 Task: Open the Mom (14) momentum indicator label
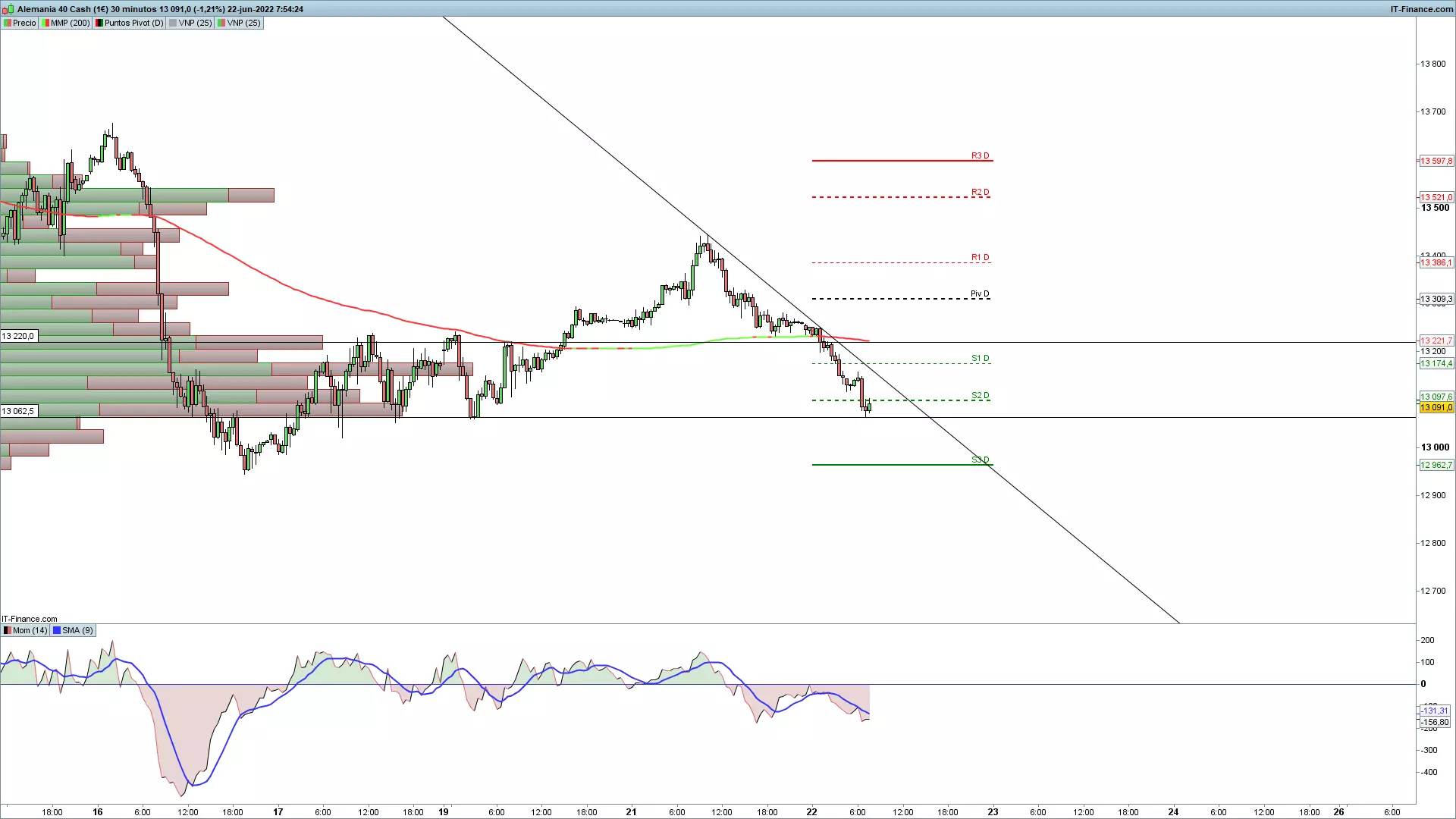pos(26,630)
